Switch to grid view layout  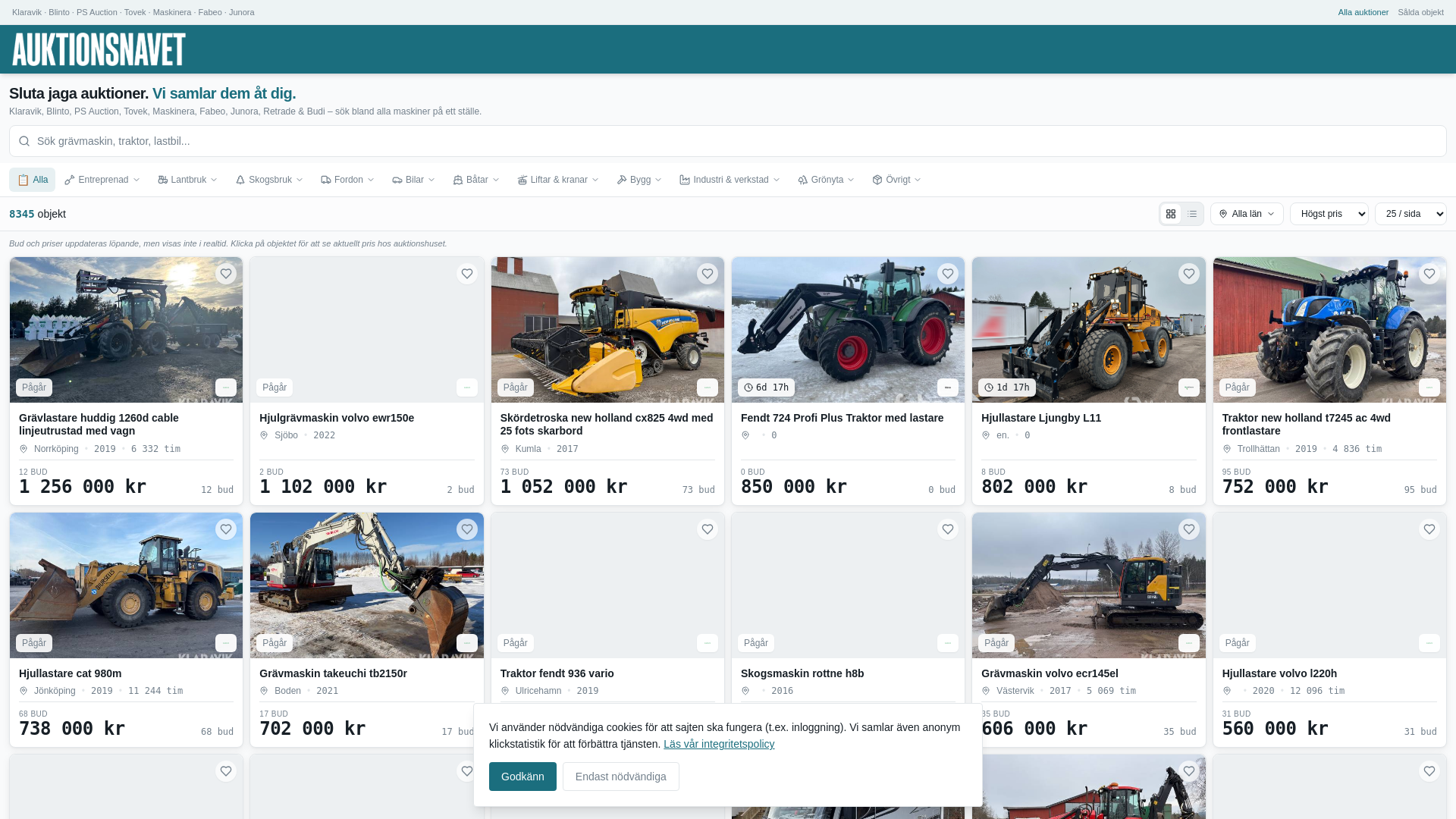click(x=1171, y=214)
